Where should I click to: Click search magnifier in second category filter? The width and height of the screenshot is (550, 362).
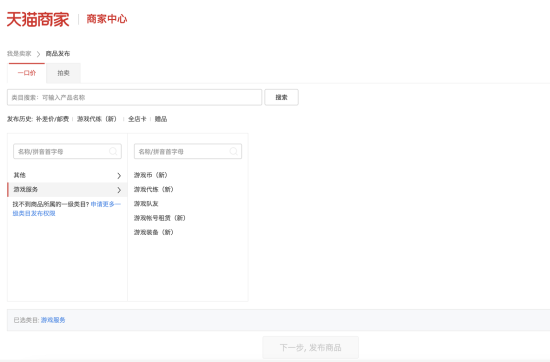234,151
